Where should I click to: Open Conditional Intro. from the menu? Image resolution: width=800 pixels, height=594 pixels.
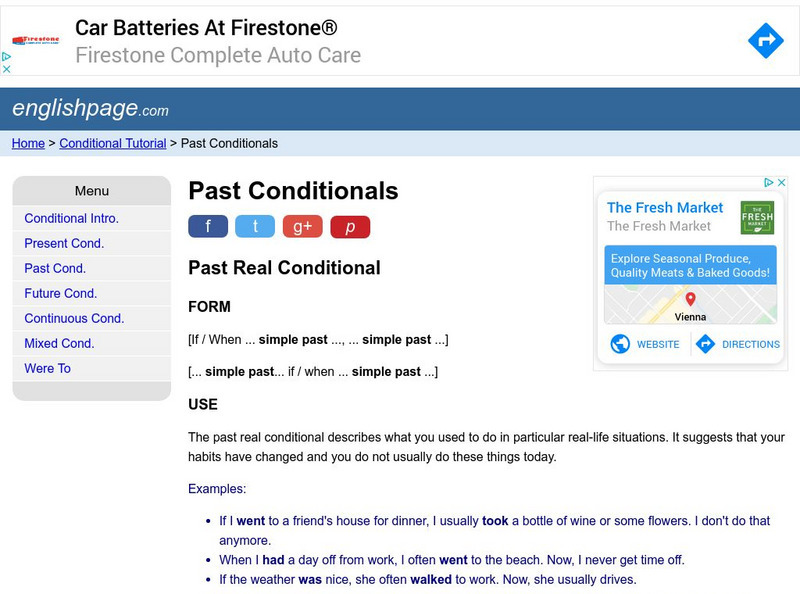click(x=71, y=218)
